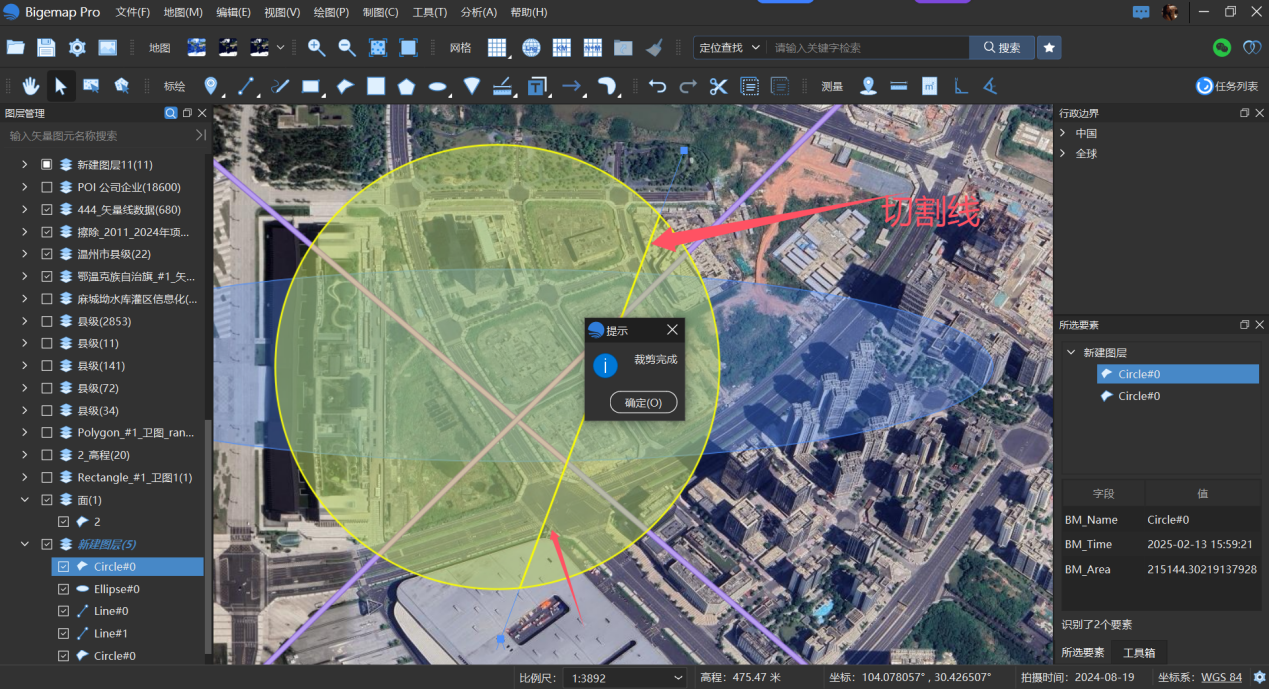Viewport: 1269px width, 689px height.
Task: Click the Zoom In magnifier icon
Action: (x=316, y=47)
